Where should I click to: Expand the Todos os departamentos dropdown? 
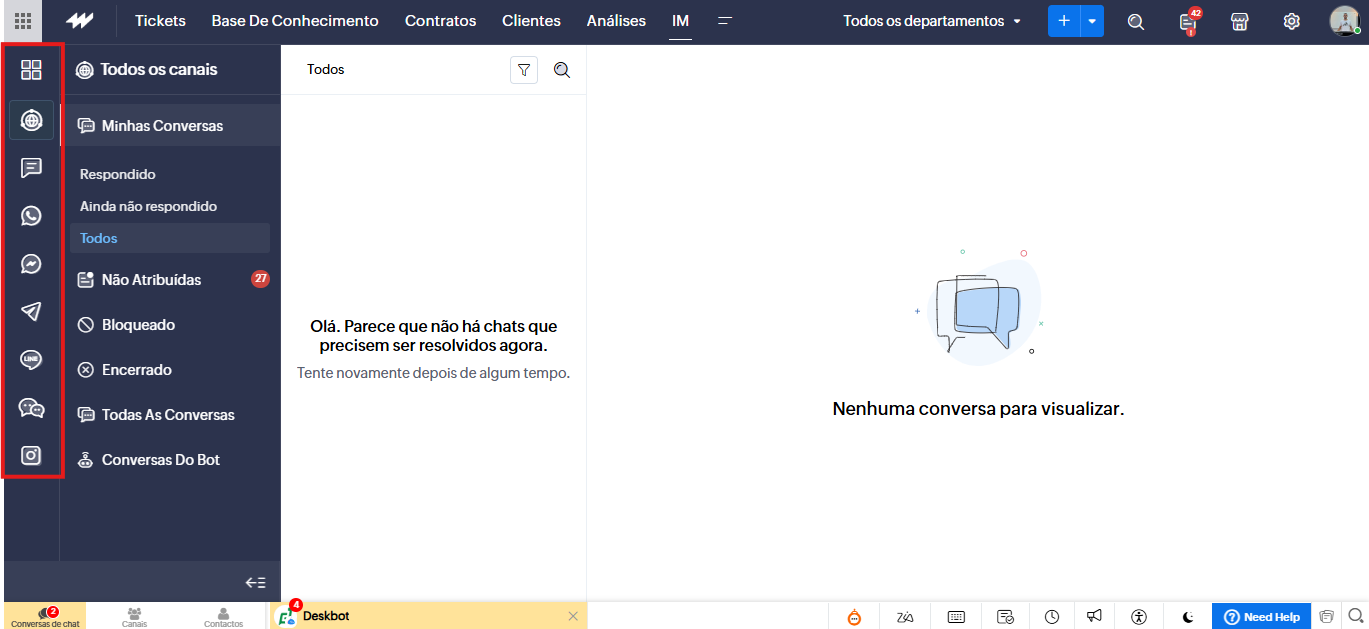(932, 21)
